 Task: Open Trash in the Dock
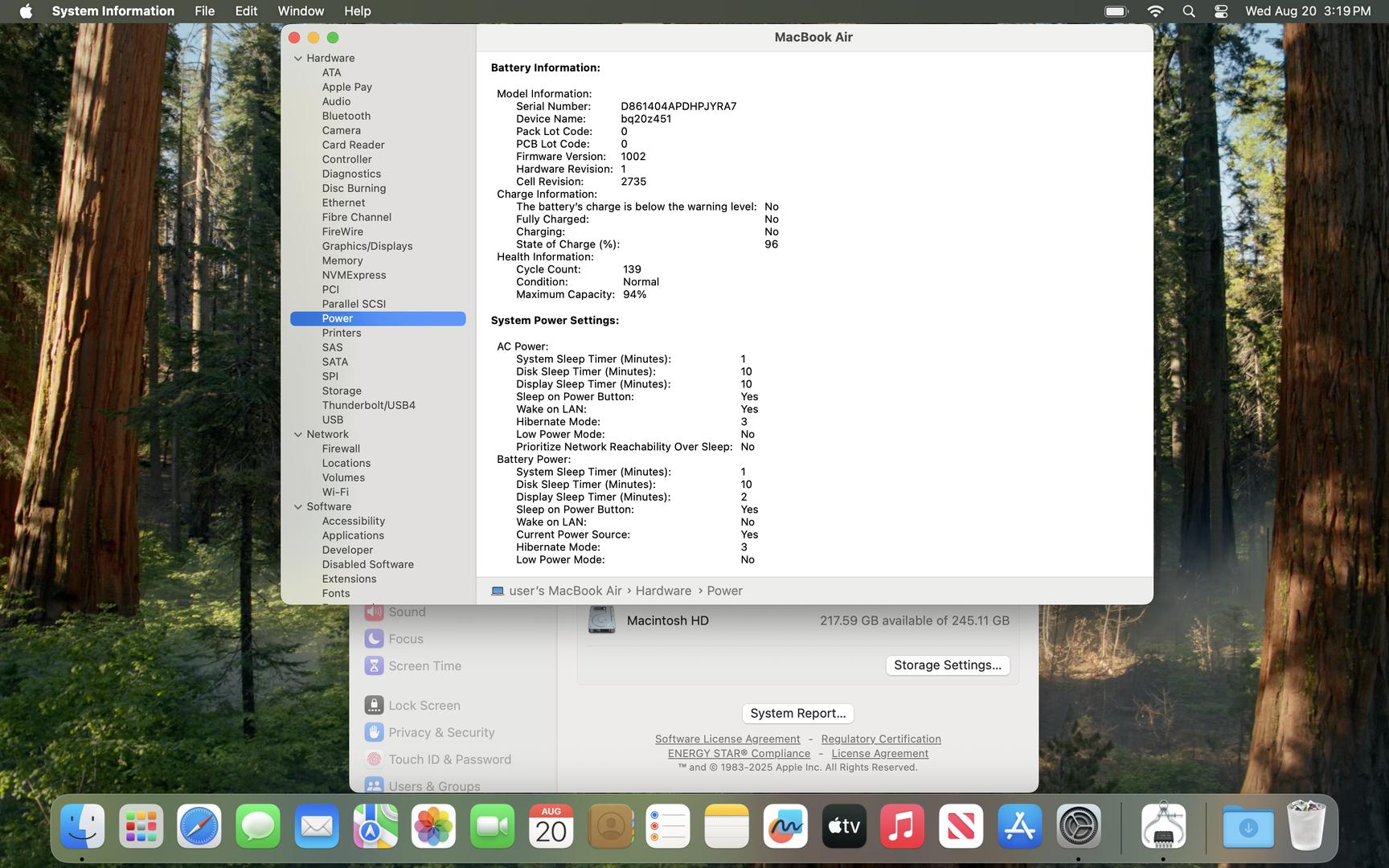point(1307,826)
